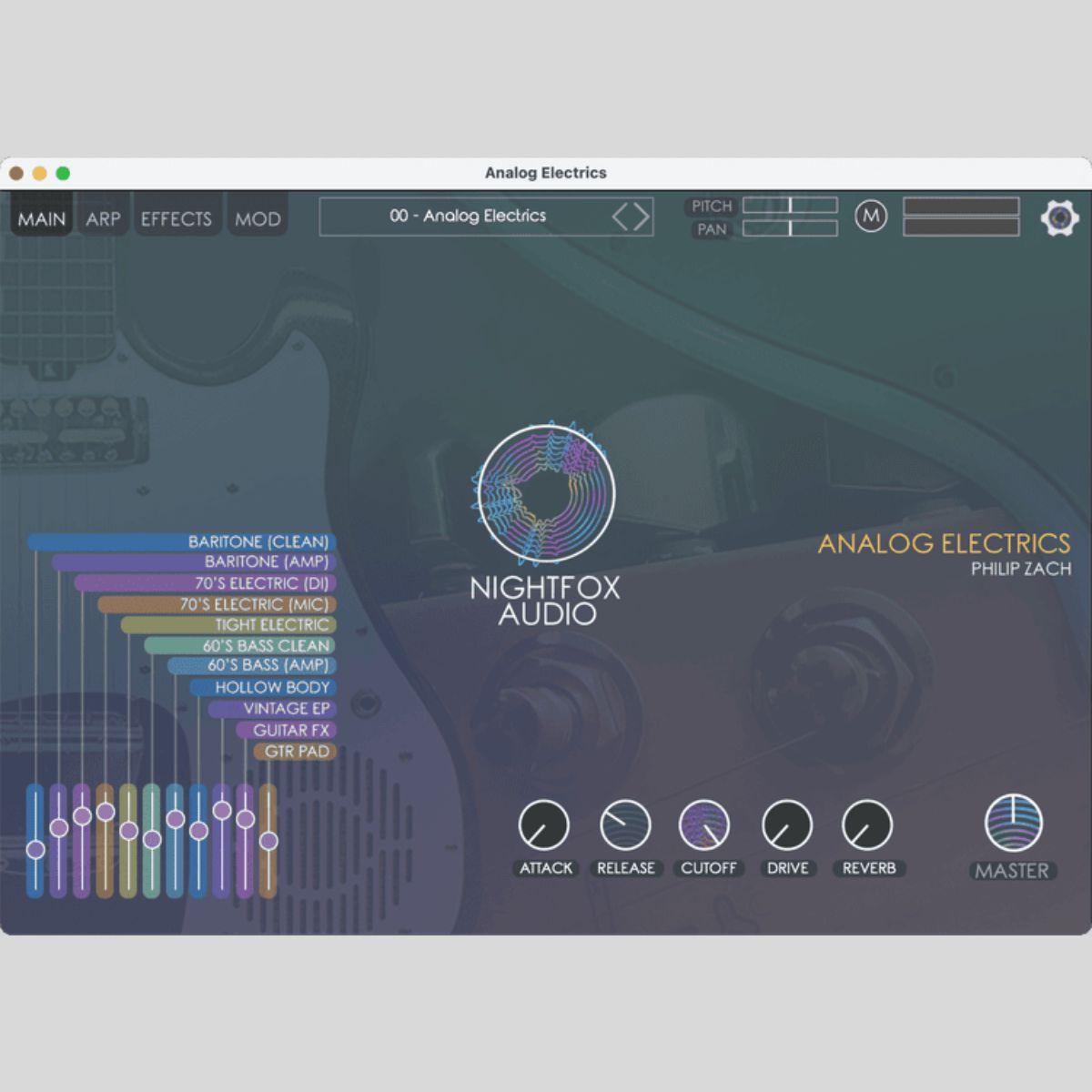The image size is (1092, 1092).
Task: Click the NIGHTFOX AUDIO text
Action: pos(545,601)
